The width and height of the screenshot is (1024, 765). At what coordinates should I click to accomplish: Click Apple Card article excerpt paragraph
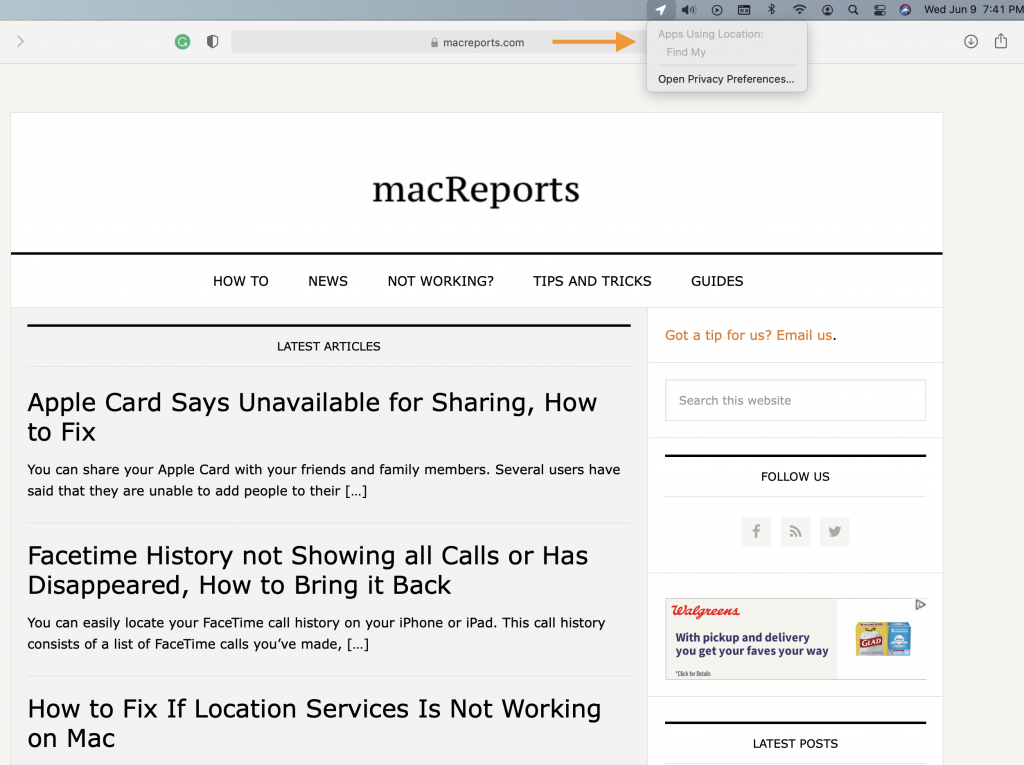pyautogui.click(x=324, y=480)
